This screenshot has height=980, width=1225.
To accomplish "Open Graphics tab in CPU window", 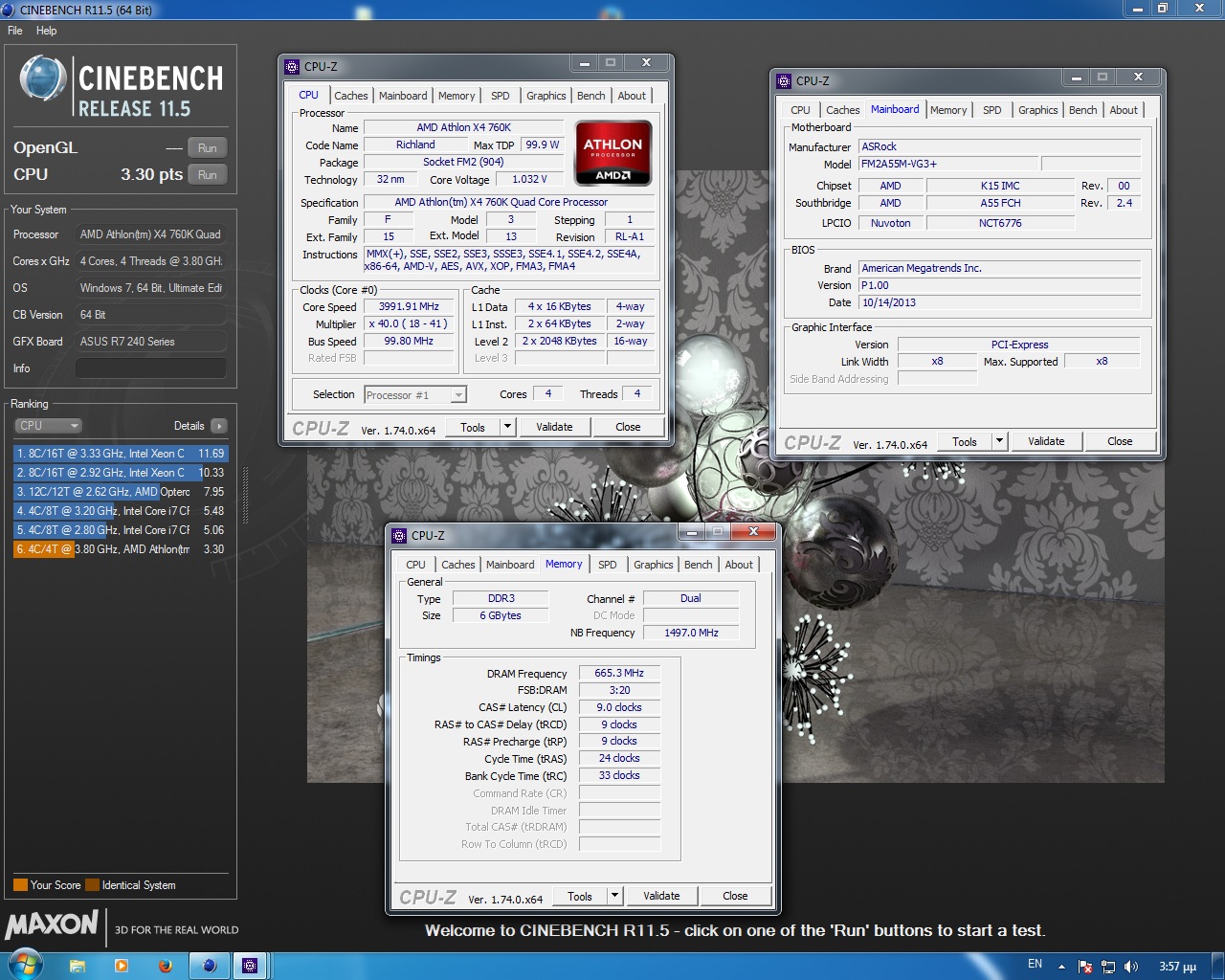I will (546, 96).
